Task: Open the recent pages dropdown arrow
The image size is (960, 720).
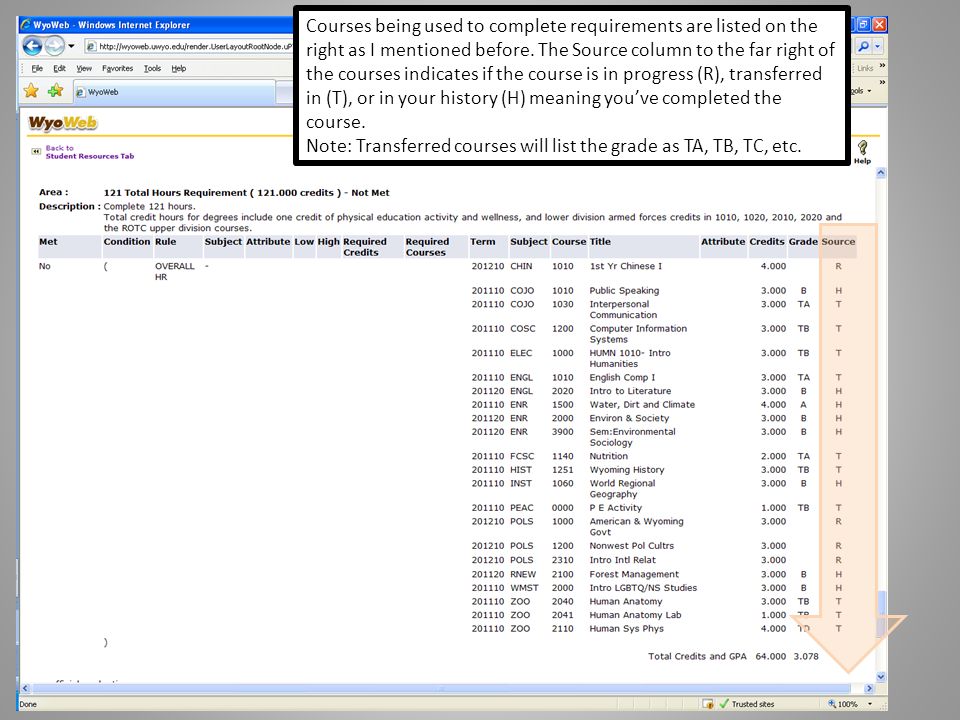Action: (x=72, y=46)
